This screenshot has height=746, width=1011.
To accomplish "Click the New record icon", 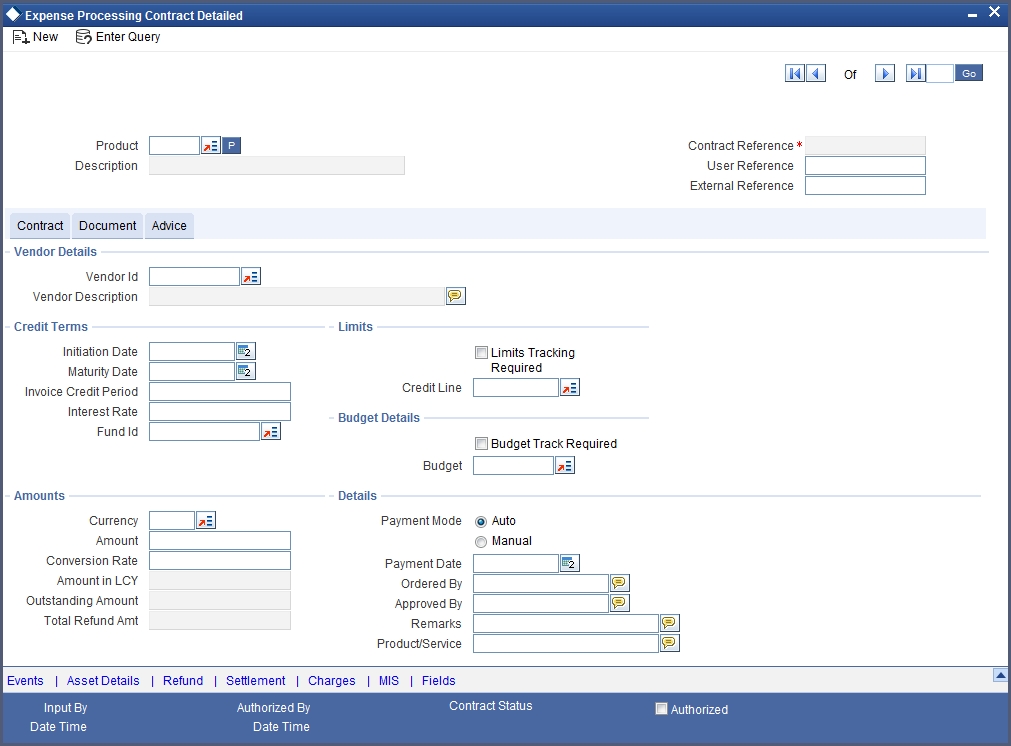I will point(21,37).
